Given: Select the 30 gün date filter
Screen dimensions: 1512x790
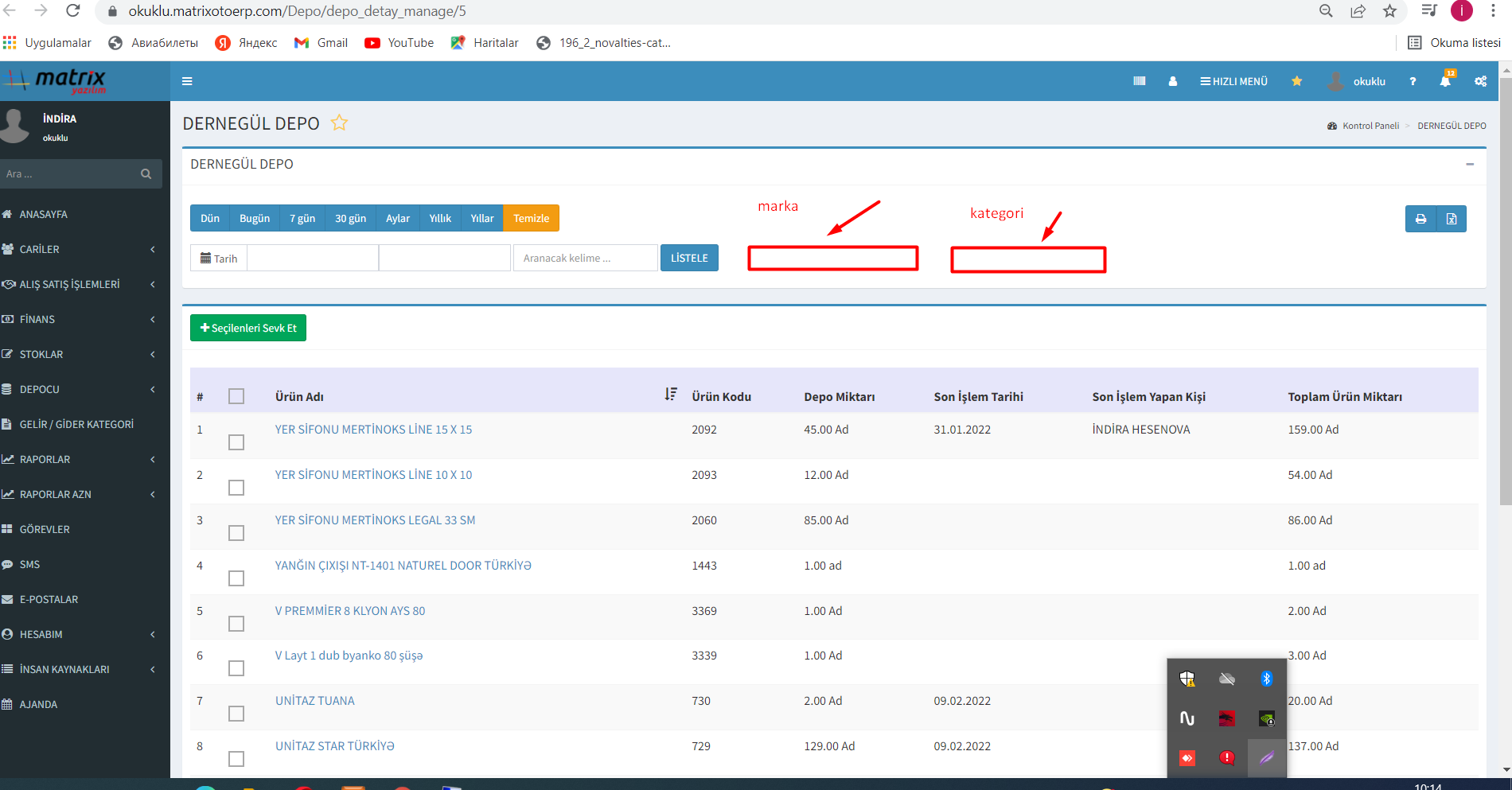Looking at the screenshot, I should click(x=350, y=219).
